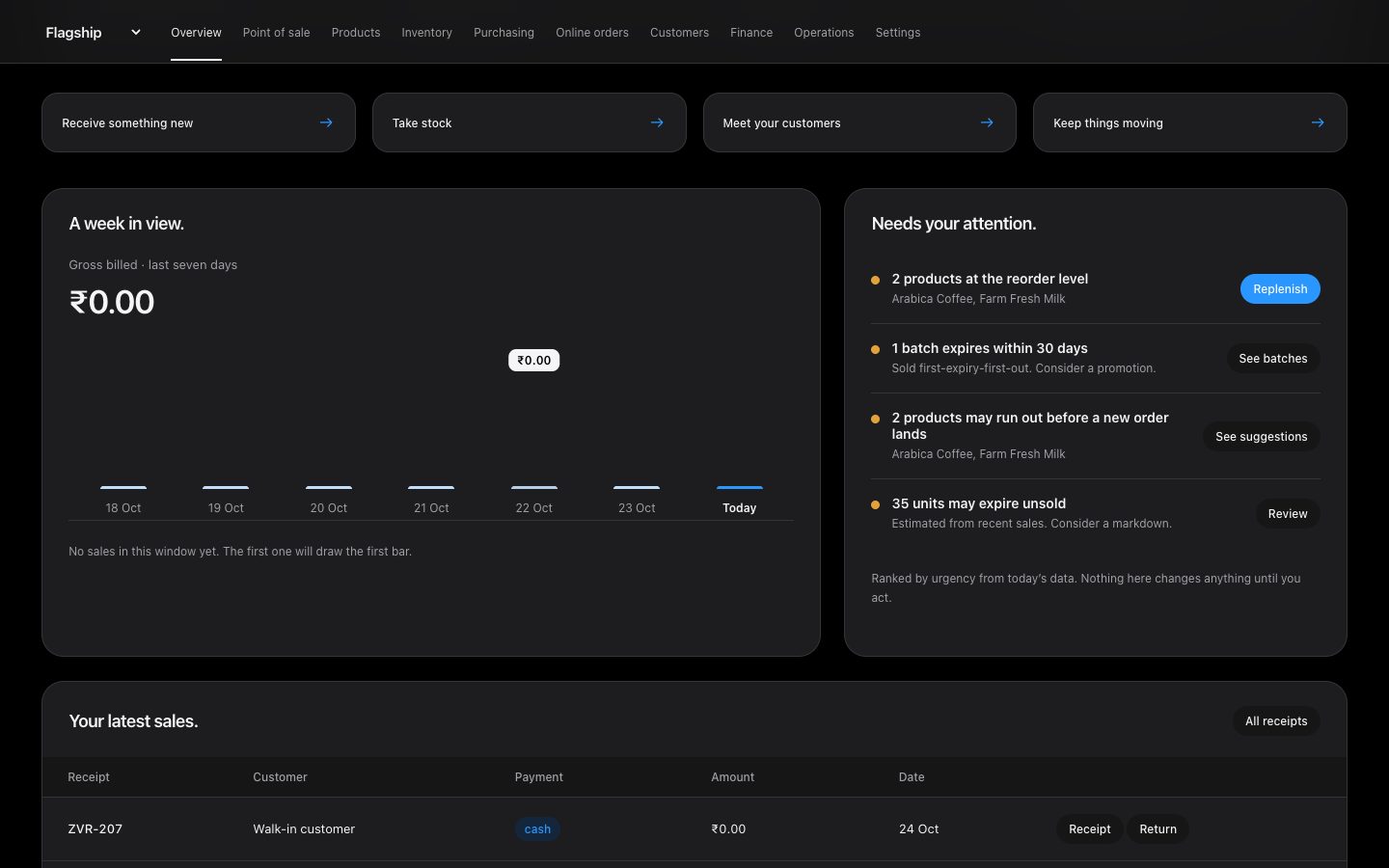The height and width of the screenshot is (868, 1389).
Task: Click the Customer column header
Action: click(280, 776)
